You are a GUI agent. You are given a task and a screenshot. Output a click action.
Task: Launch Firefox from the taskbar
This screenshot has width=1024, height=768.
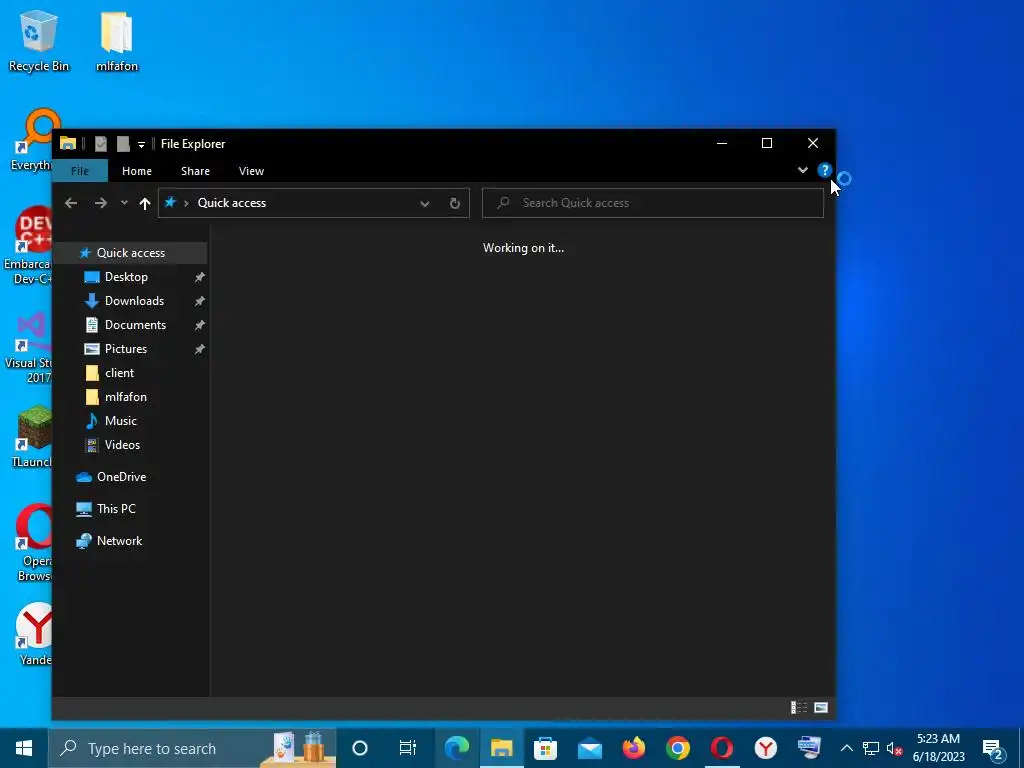(x=633, y=748)
